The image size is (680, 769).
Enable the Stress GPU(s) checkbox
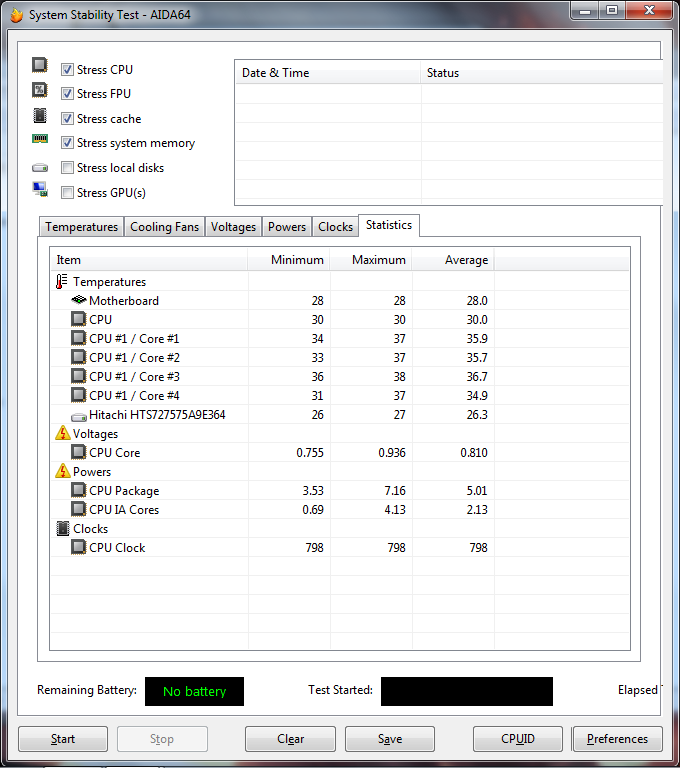(x=67, y=193)
